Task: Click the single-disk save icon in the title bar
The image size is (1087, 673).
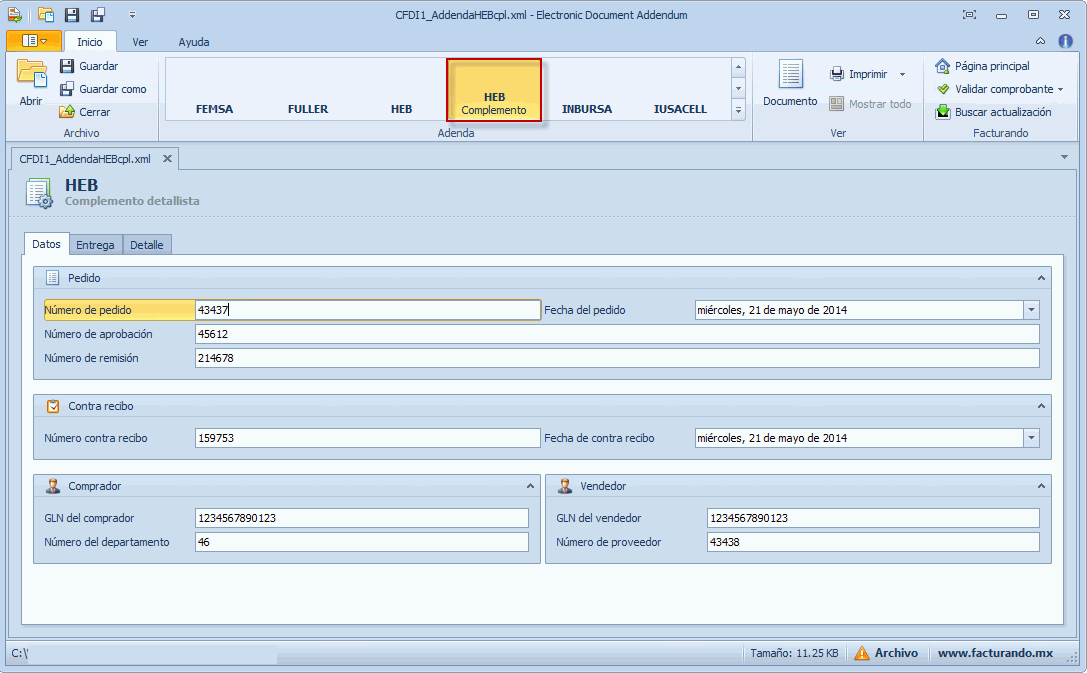Action: 71,15
